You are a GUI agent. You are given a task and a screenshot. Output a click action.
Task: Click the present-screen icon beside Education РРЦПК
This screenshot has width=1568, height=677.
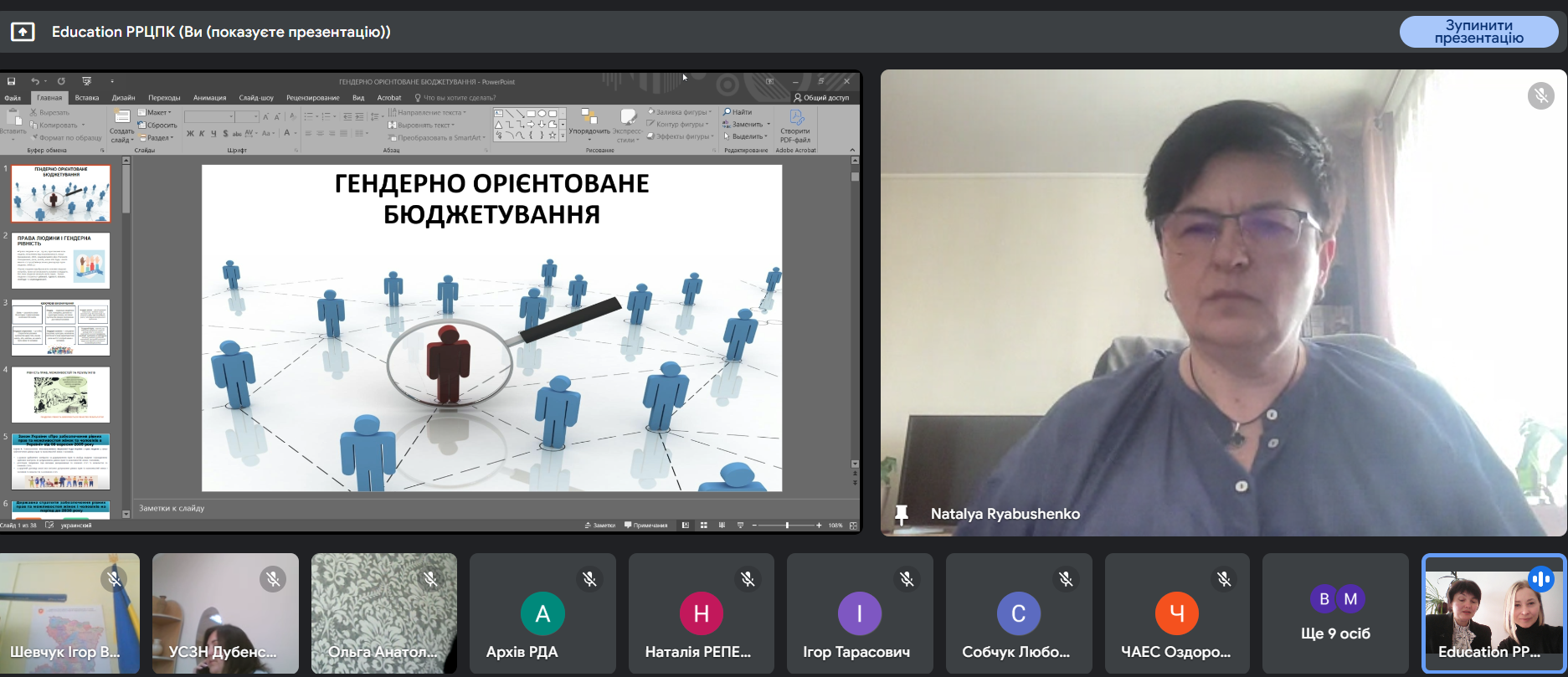pos(23,32)
